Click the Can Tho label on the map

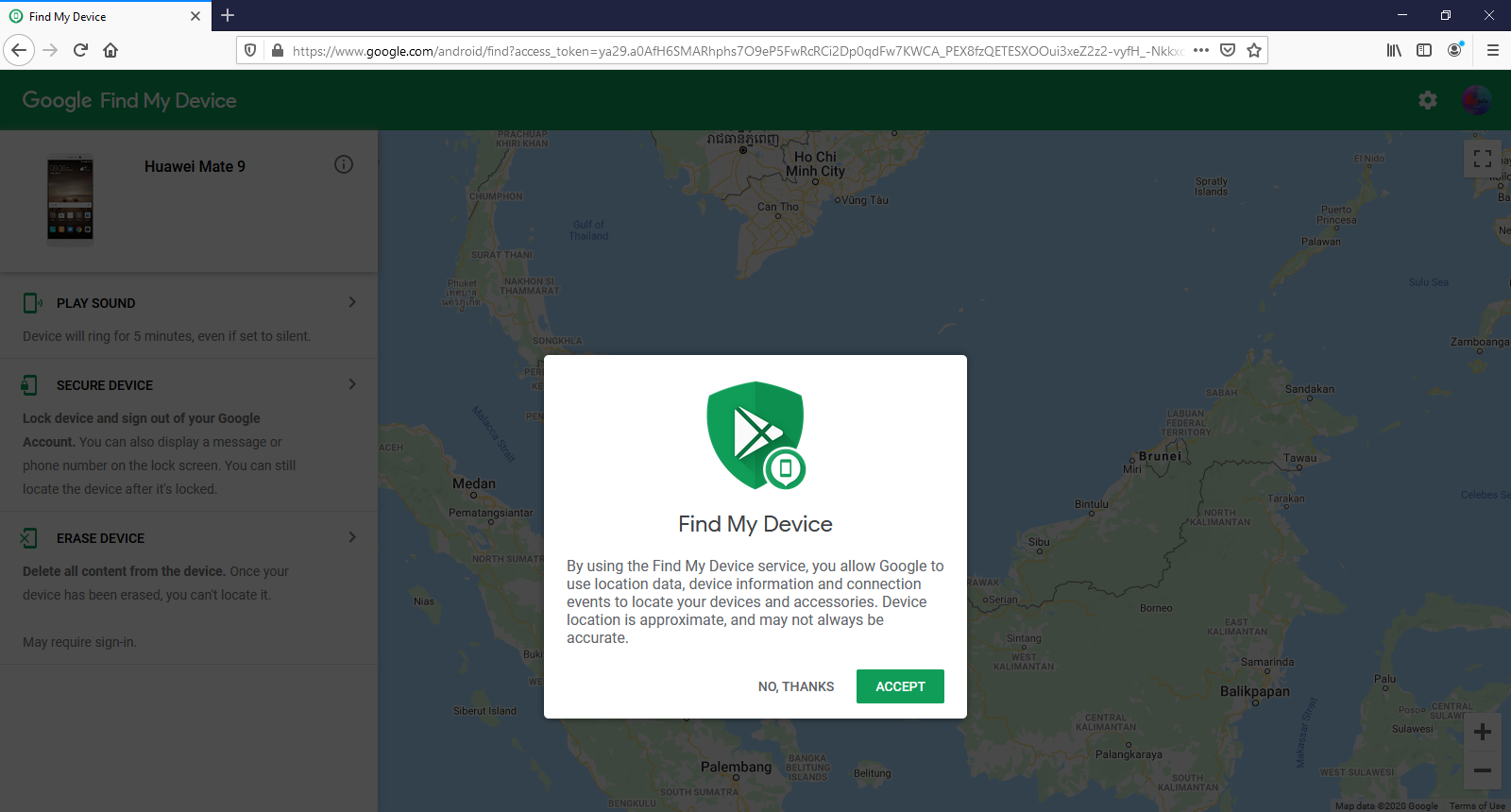coord(778,207)
